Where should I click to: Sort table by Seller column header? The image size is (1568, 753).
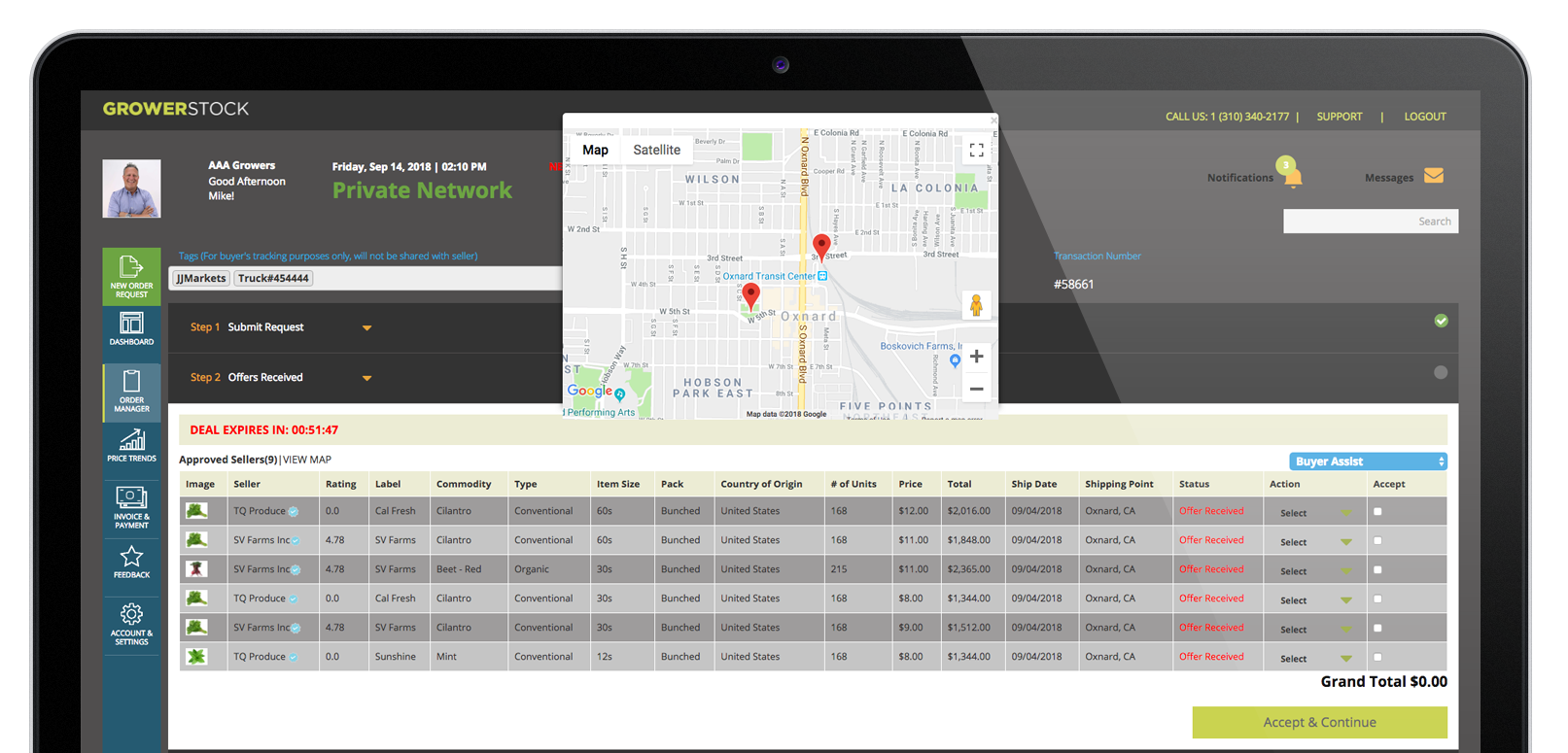247,484
